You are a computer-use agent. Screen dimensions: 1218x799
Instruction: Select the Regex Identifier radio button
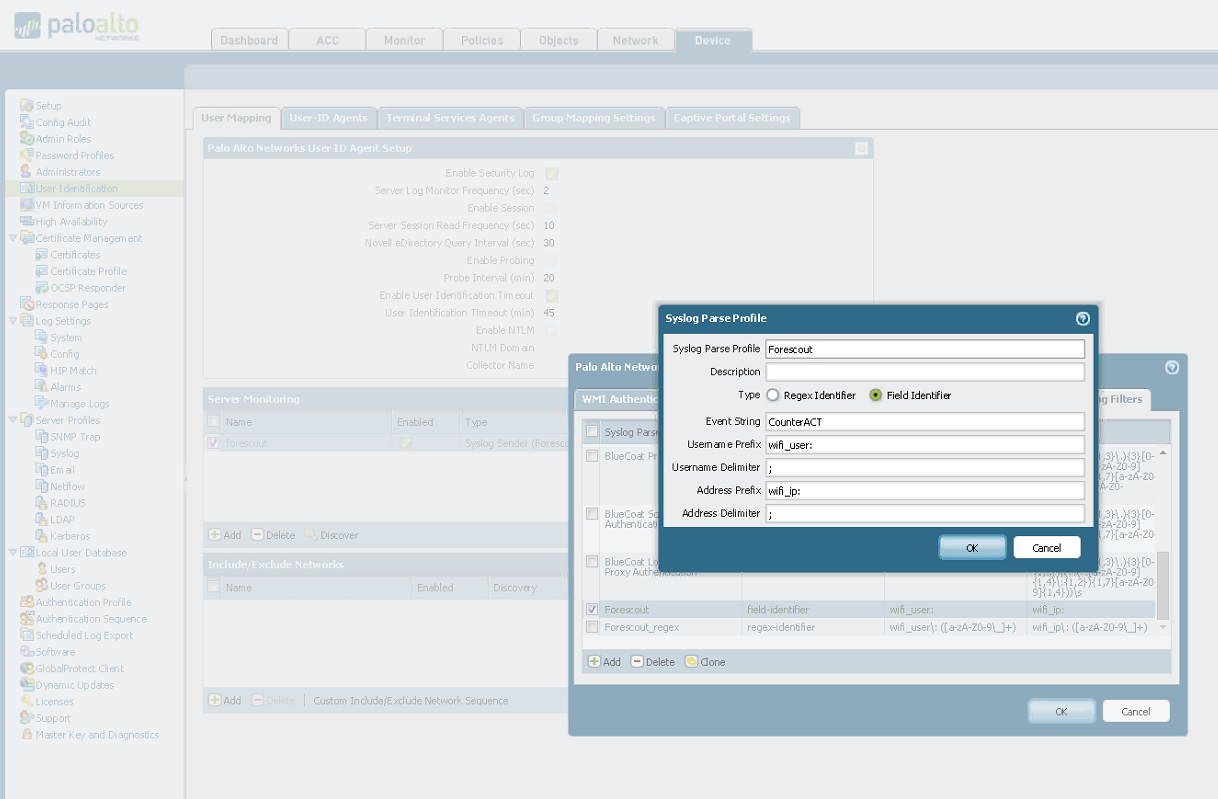[773, 396]
